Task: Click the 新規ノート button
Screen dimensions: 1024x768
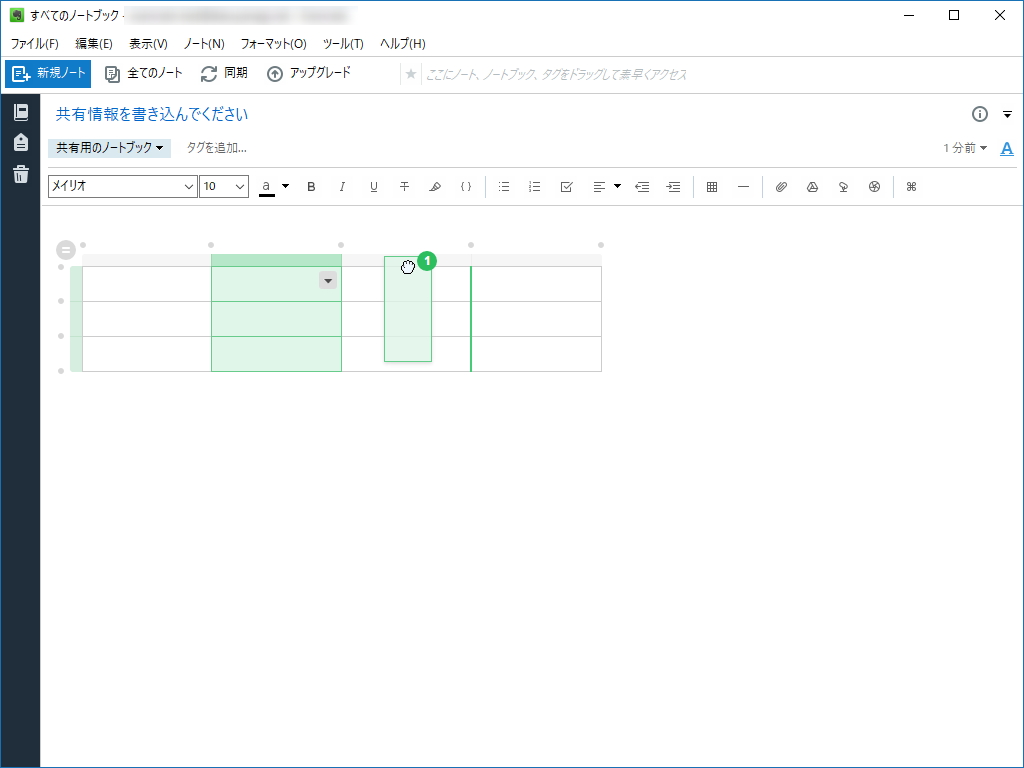Action: [46, 73]
